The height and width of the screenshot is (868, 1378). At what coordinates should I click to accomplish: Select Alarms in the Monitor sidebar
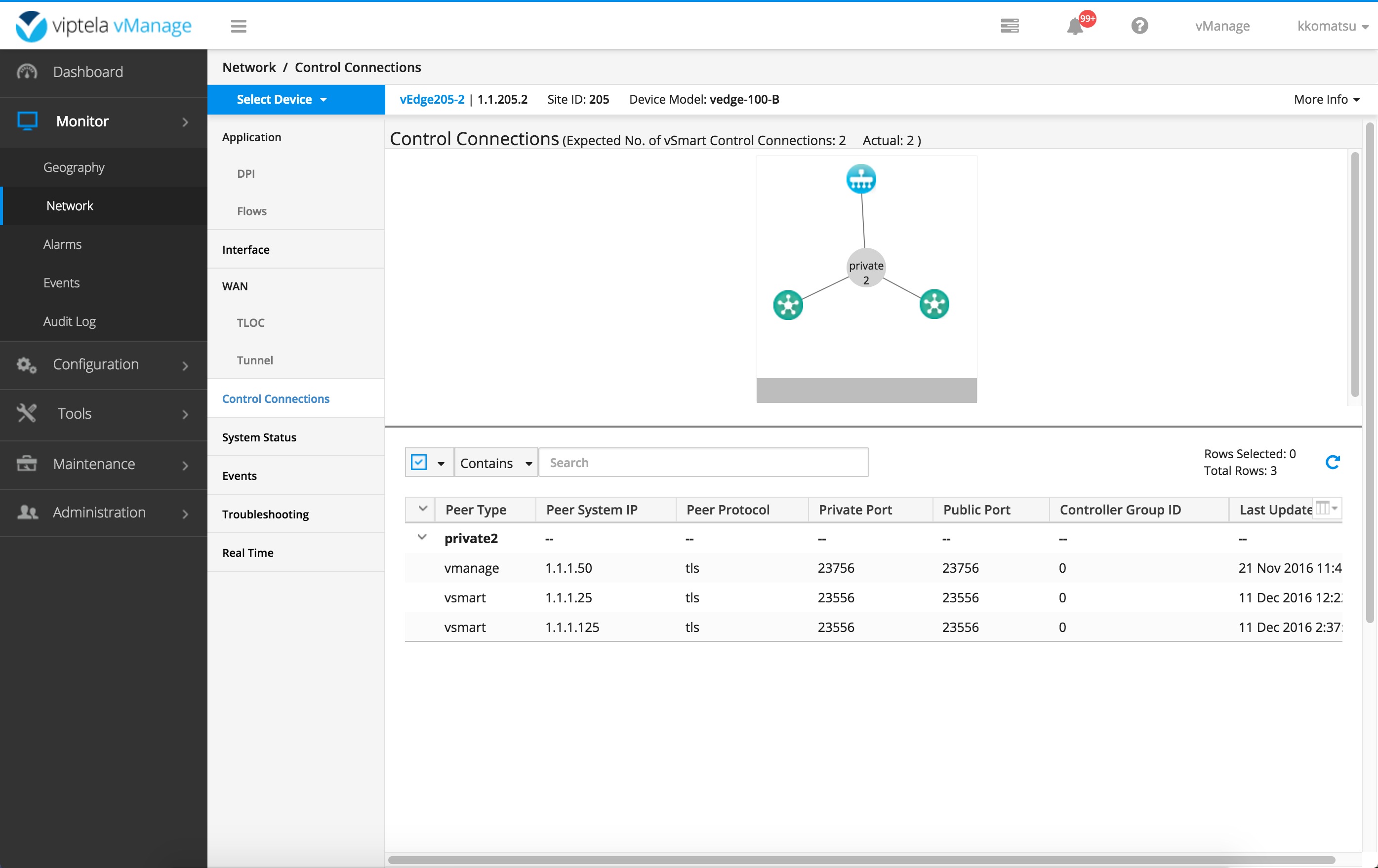(x=62, y=244)
